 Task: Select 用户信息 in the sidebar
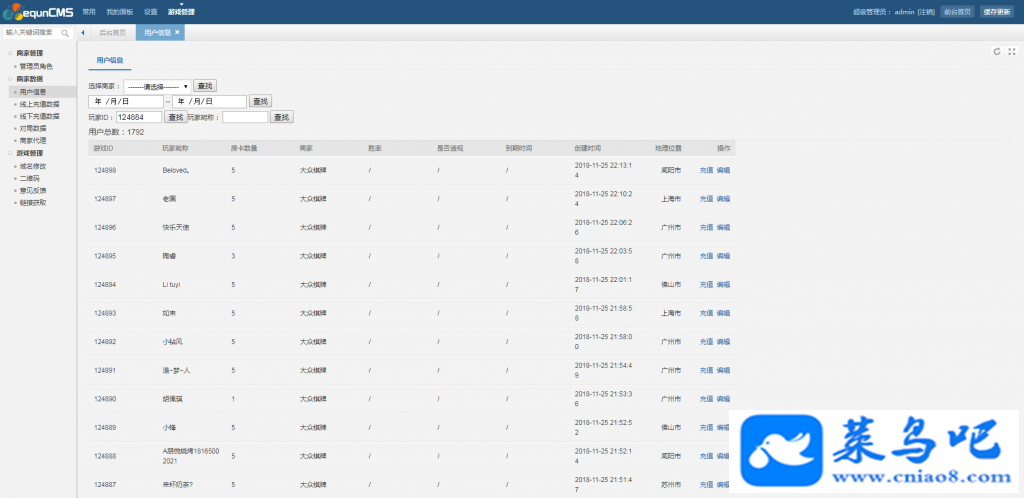point(33,92)
